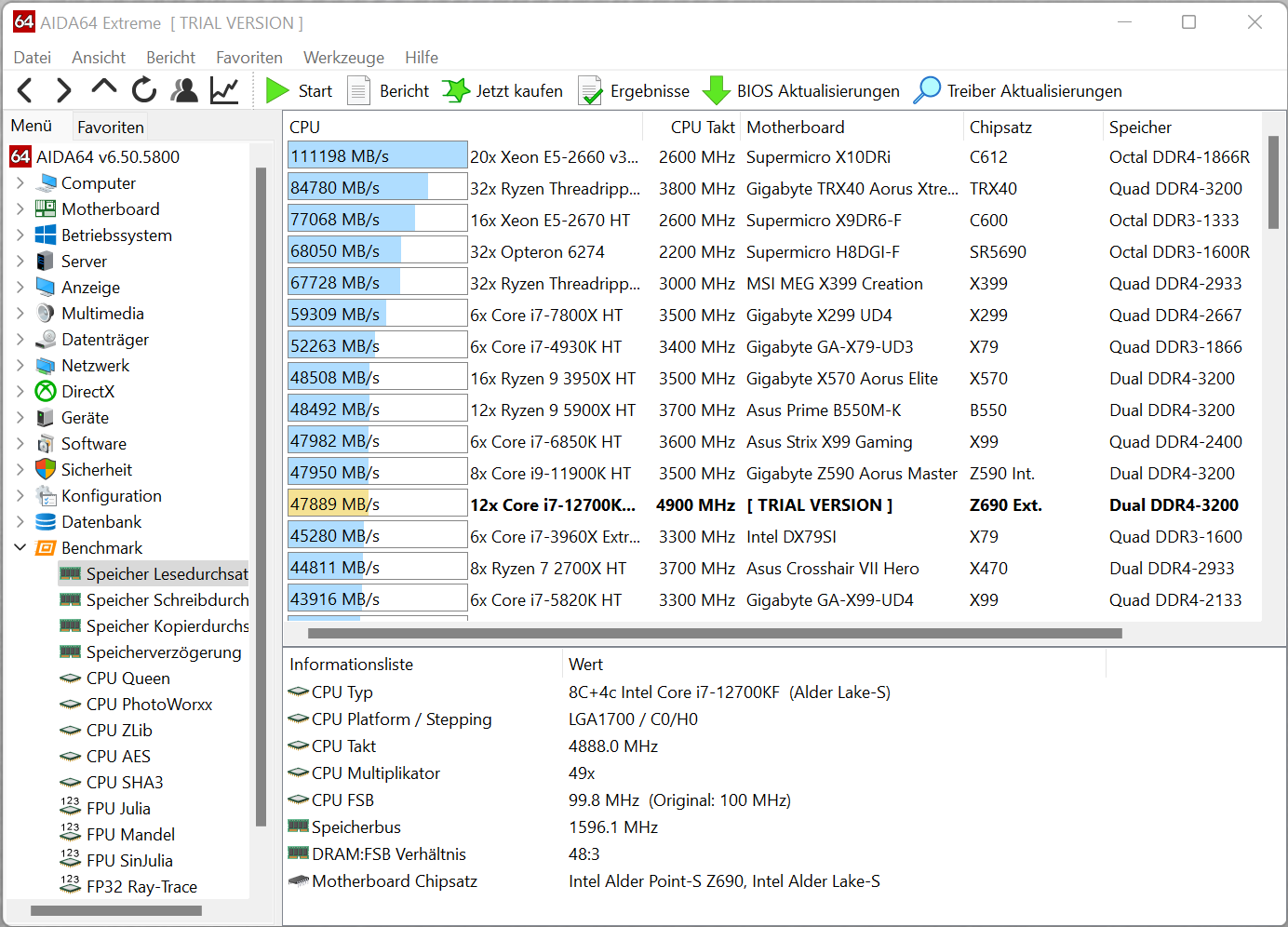Open the Ergebnisse toolbar button
The width and height of the screenshot is (1288, 927).
click(634, 90)
